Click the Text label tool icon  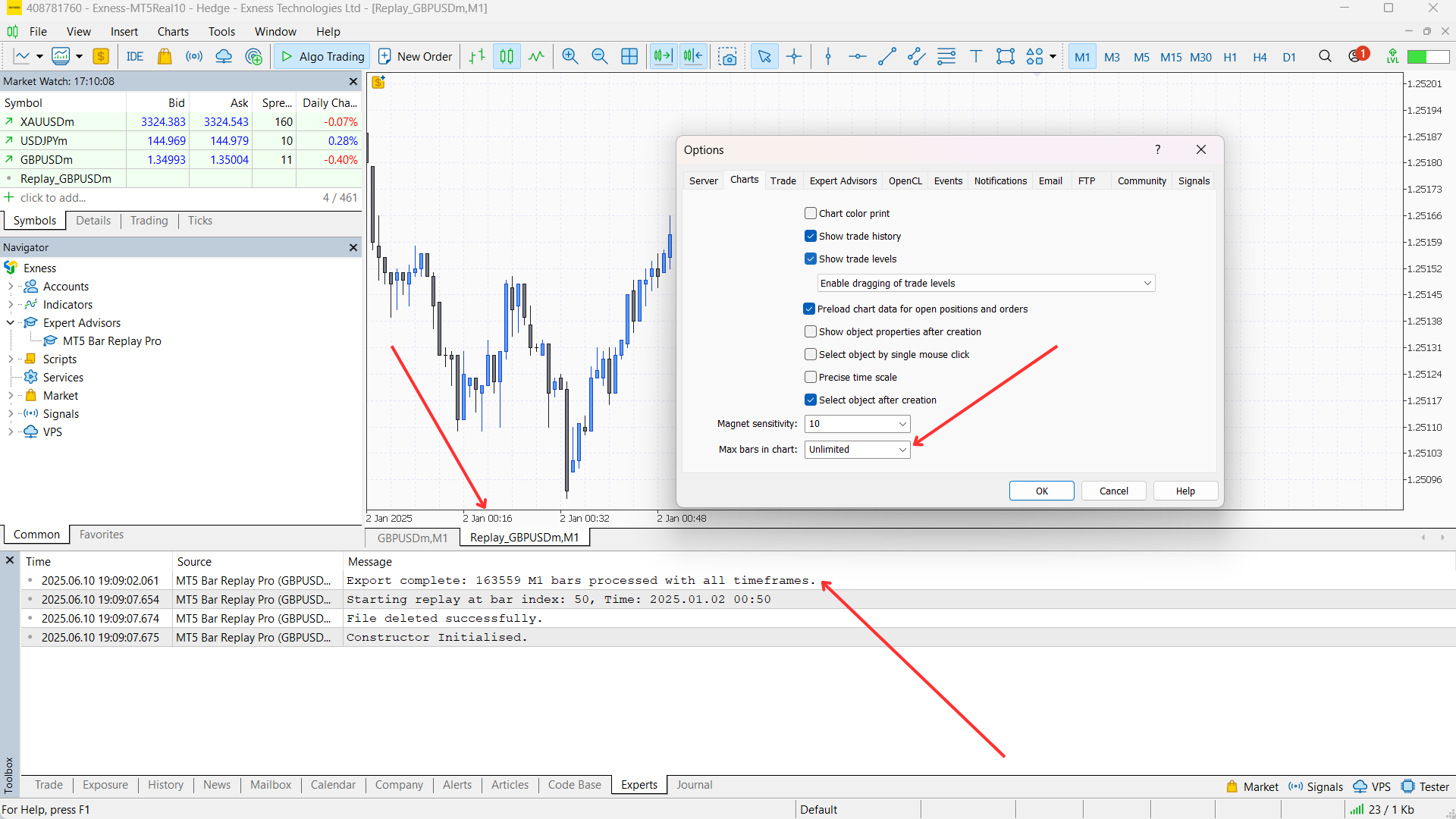coord(976,57)
